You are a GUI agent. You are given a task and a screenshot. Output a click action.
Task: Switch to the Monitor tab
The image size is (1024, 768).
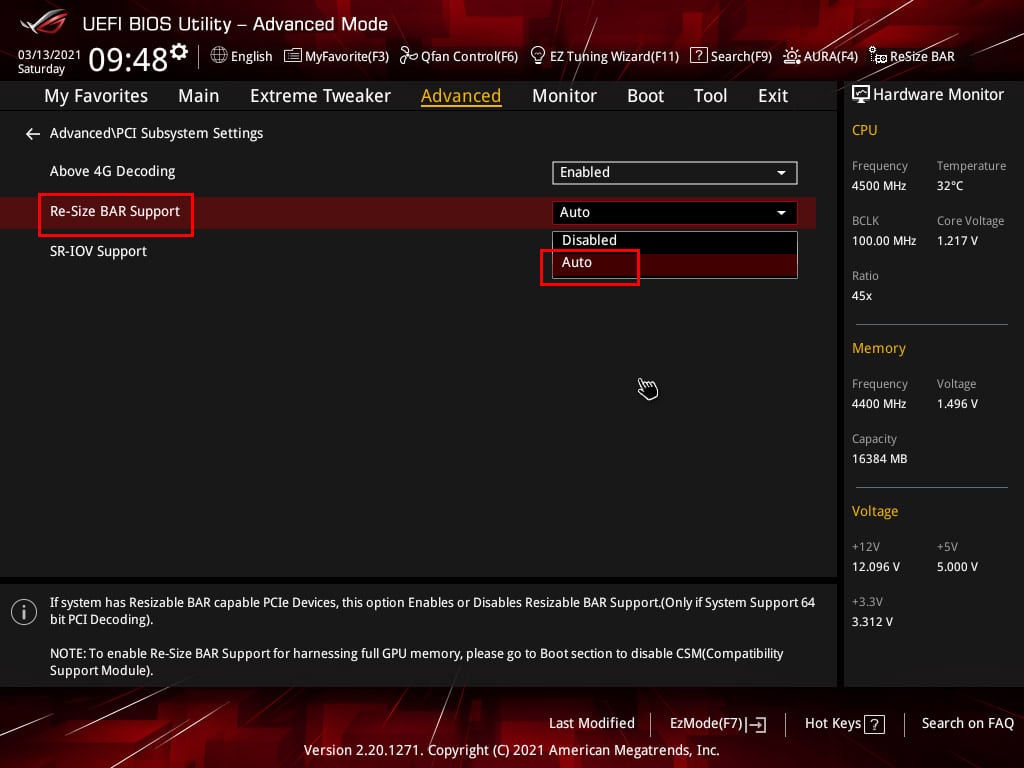564,96
